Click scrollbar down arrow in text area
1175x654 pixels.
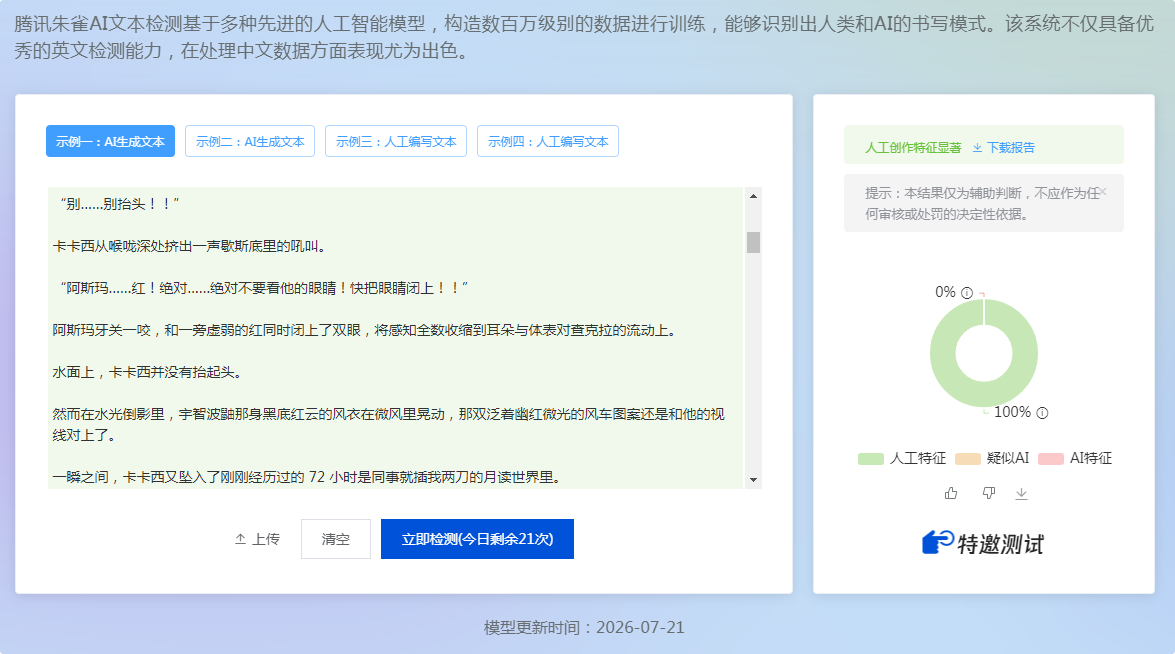click(753, 479)
